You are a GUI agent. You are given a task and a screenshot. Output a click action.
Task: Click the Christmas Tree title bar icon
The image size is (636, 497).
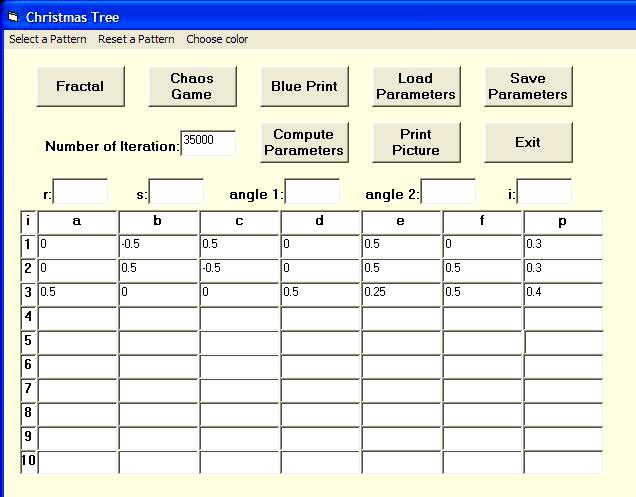[x=13, y=17]
